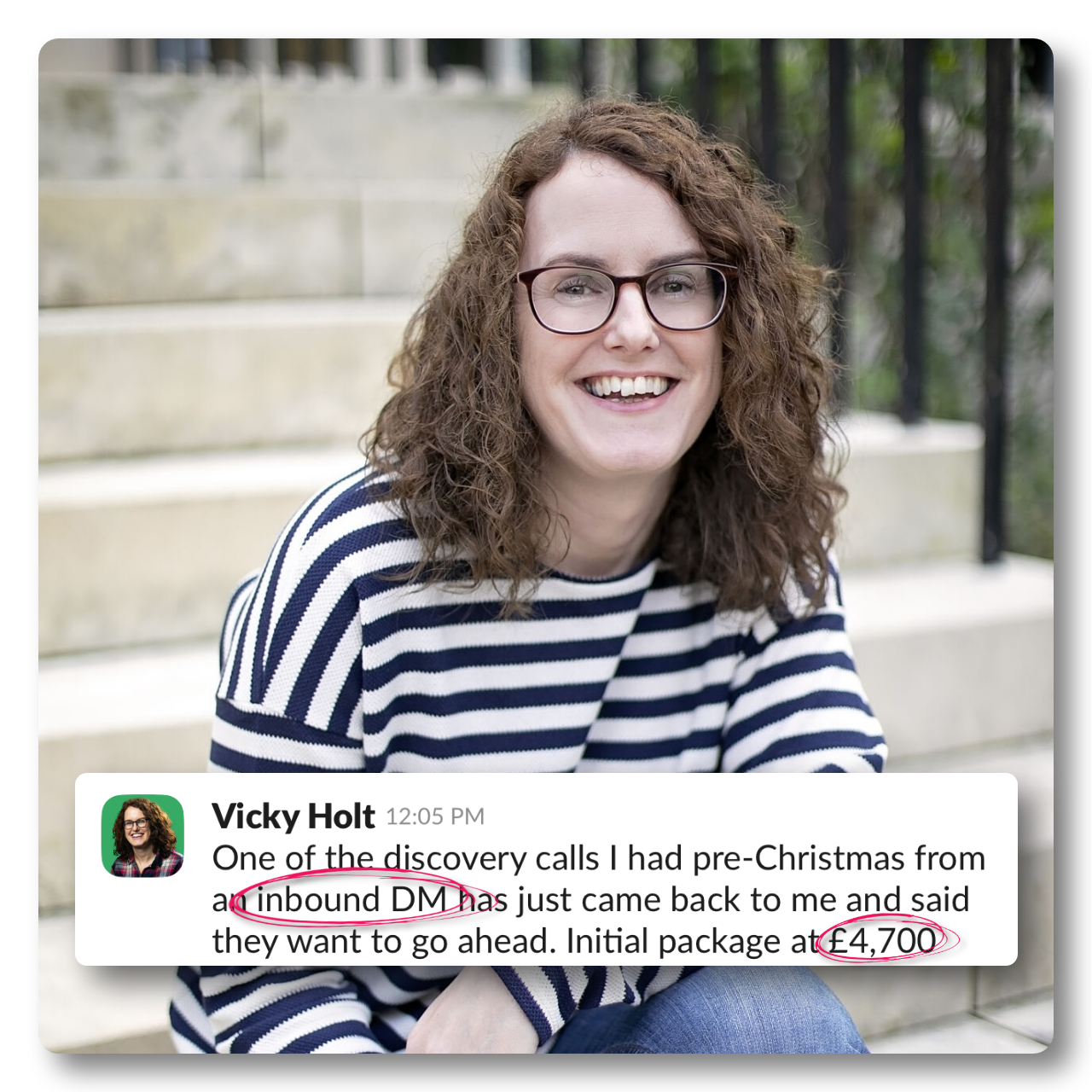Select the words "discovery calls" in the message
1092x1092 pixels.
click(491, 858)
